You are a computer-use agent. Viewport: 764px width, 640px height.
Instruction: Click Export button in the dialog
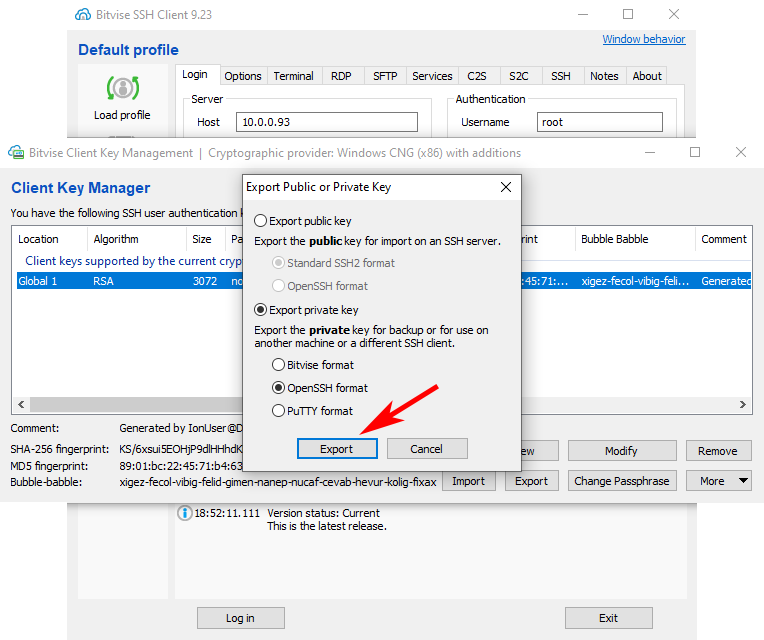point(337,449)
